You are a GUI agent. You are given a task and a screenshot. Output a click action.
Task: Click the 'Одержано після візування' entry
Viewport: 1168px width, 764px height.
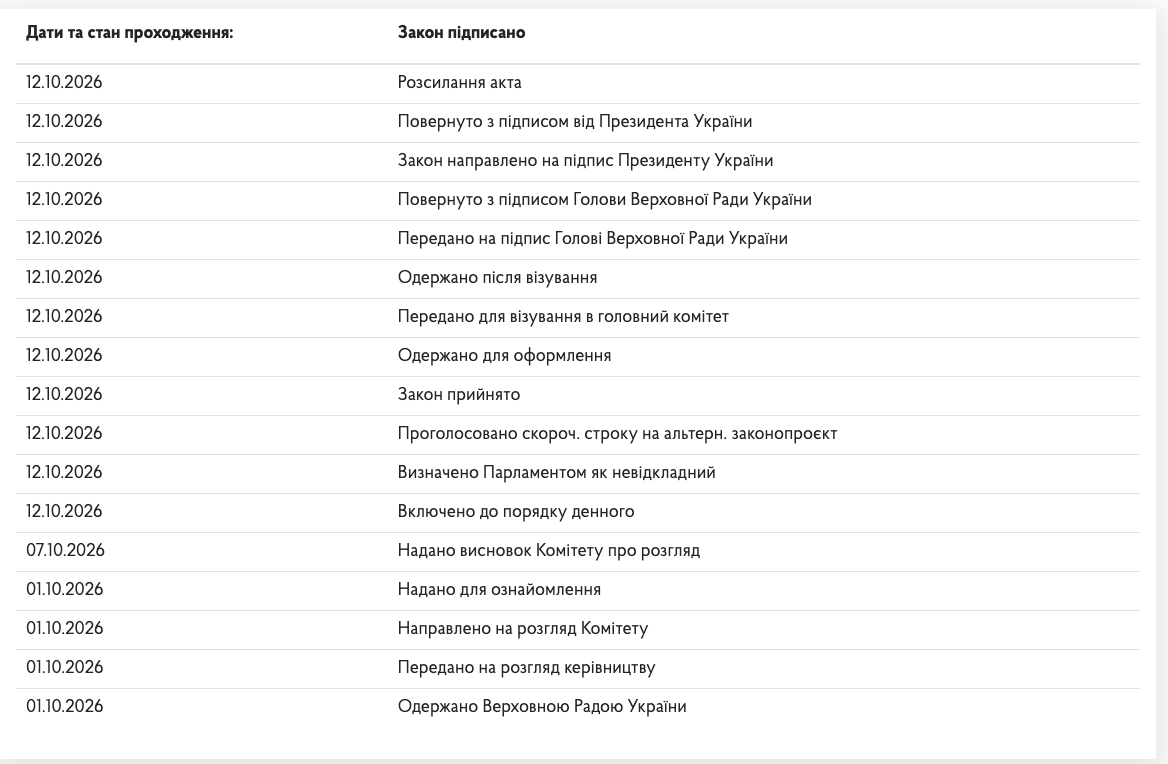pyautogui.click(x=497, y=278)
